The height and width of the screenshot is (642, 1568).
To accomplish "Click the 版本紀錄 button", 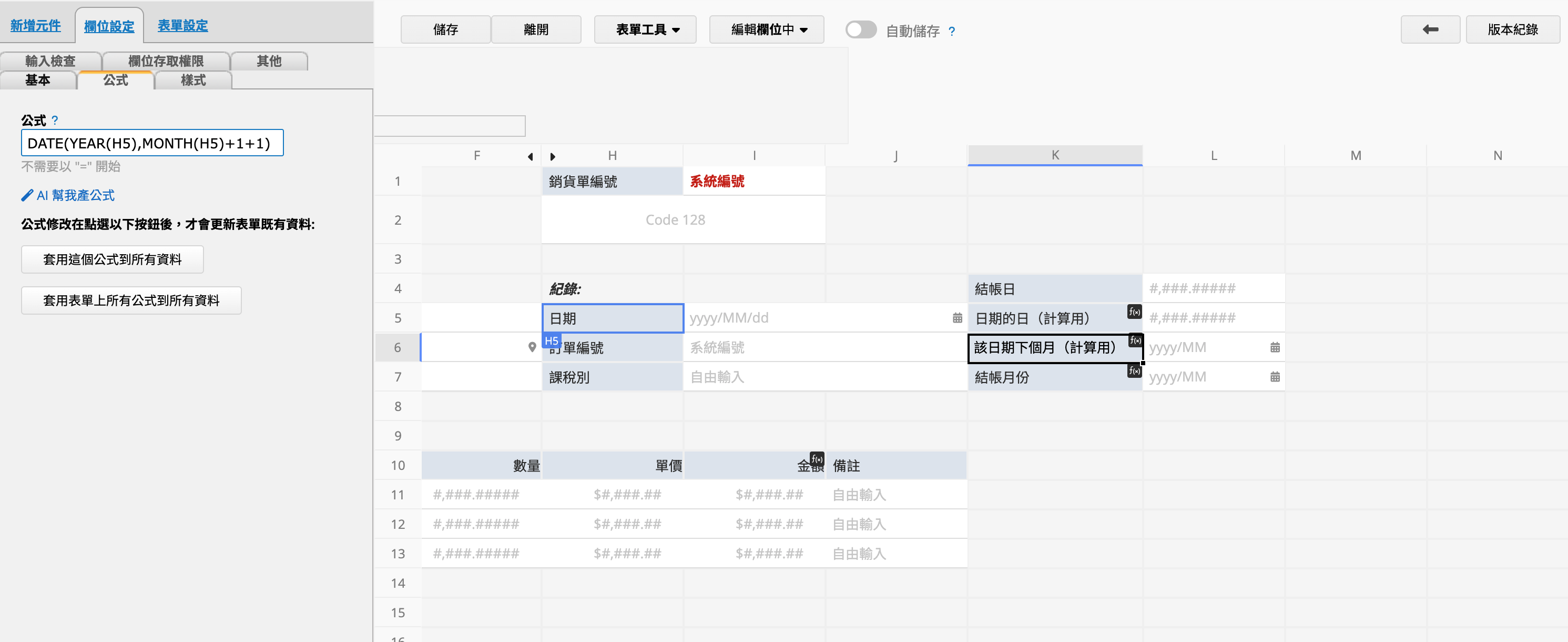I will pyautogui.click(x=1512, y=29).
